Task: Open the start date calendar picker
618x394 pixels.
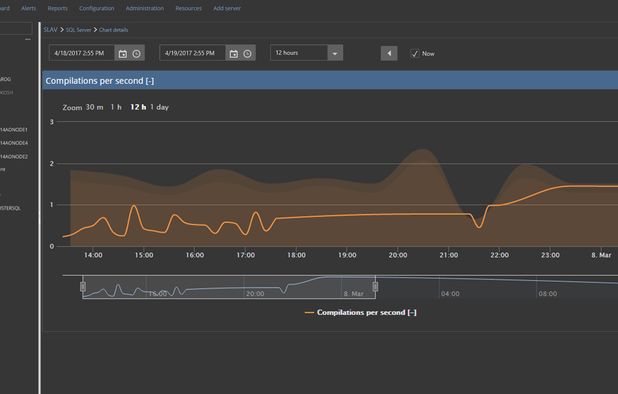Action: [123, 54]
